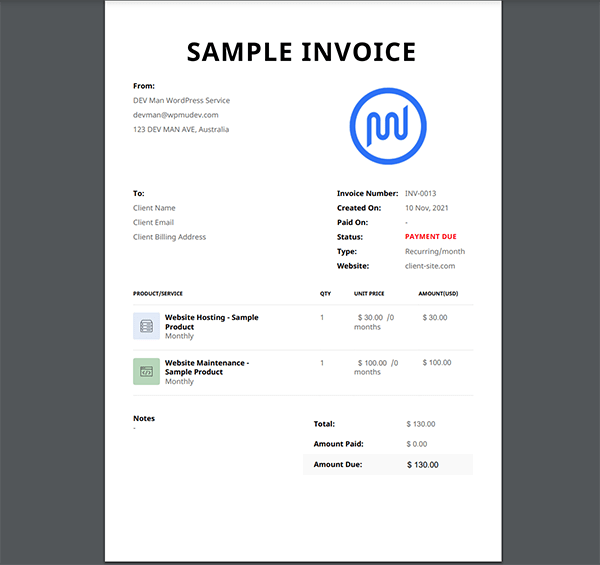Viewport: 600px width, 565px height.
Task: Click the From: label
Action: pos(144,86)
